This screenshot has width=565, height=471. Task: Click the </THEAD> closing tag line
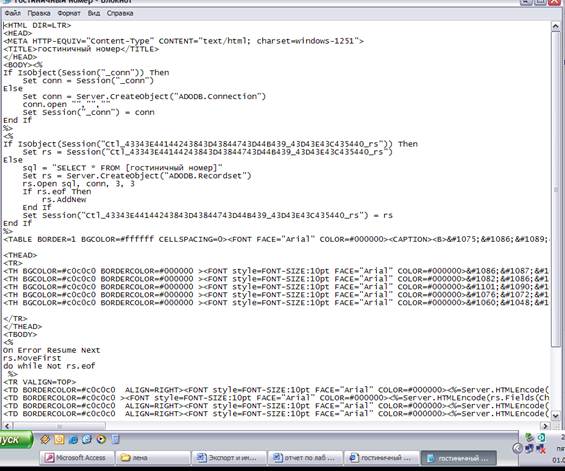click(22, 327)
